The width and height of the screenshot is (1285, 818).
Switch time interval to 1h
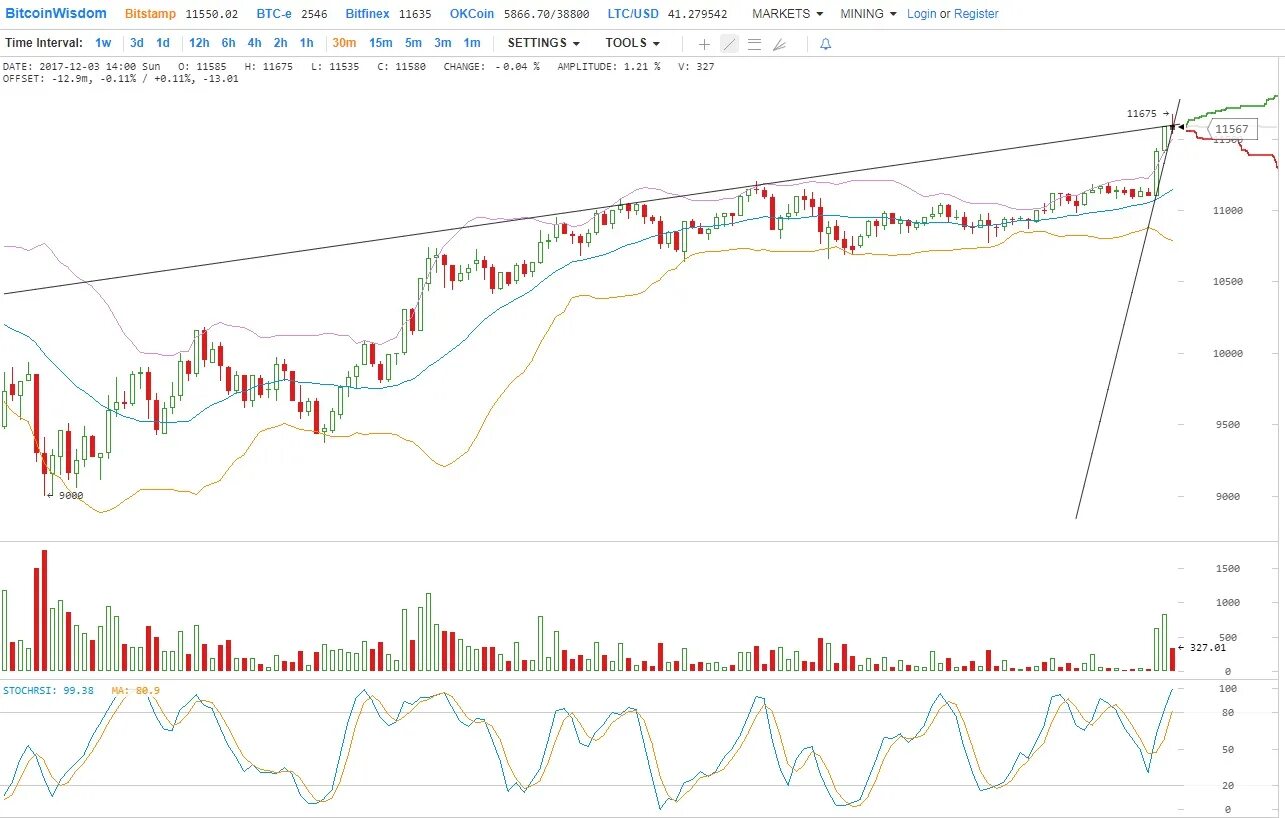pyautogui.click(x=307, y=43)
